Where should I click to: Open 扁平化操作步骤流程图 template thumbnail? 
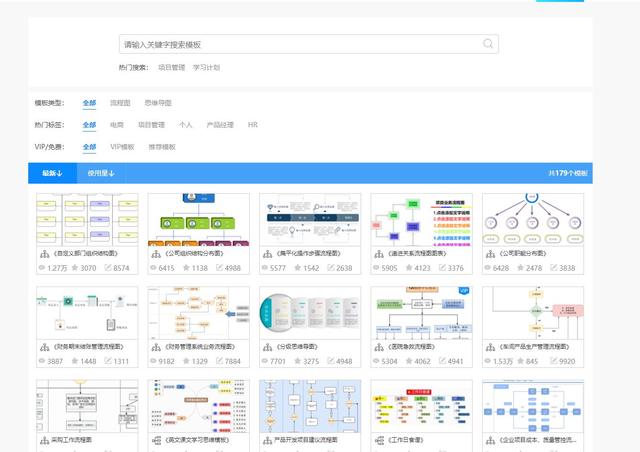310,220
